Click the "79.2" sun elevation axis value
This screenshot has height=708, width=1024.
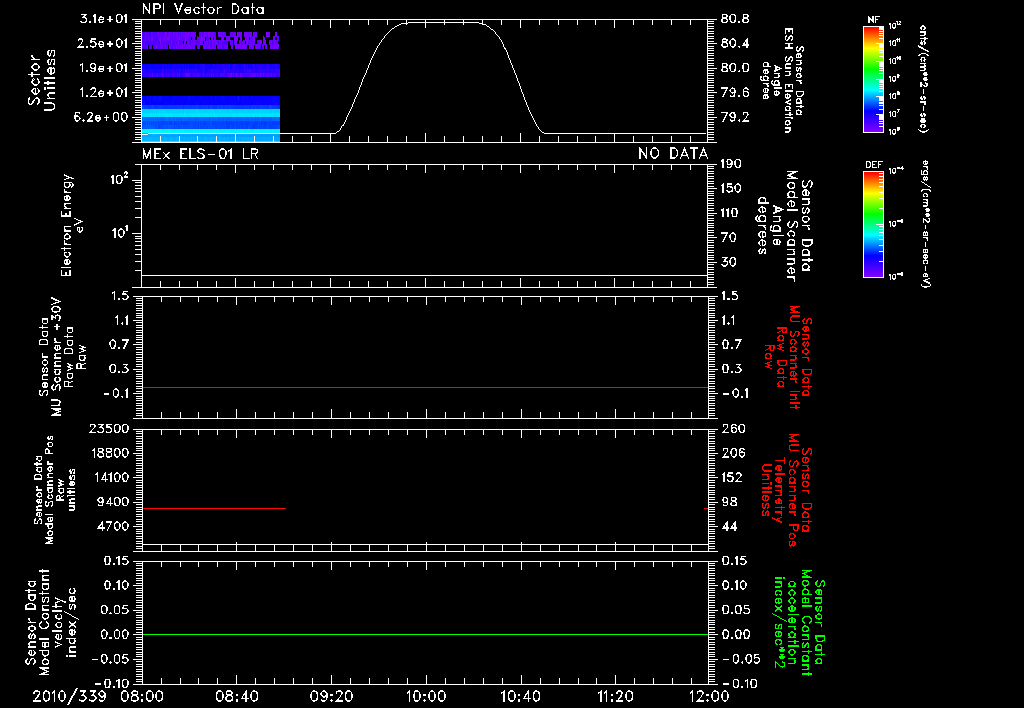(735, 117)
